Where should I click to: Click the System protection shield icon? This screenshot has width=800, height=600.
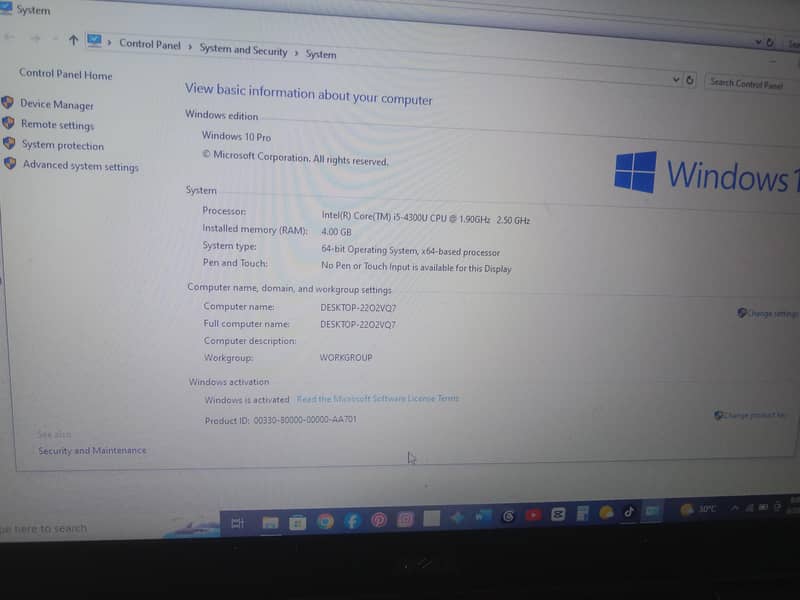click(x=9, y=143)
